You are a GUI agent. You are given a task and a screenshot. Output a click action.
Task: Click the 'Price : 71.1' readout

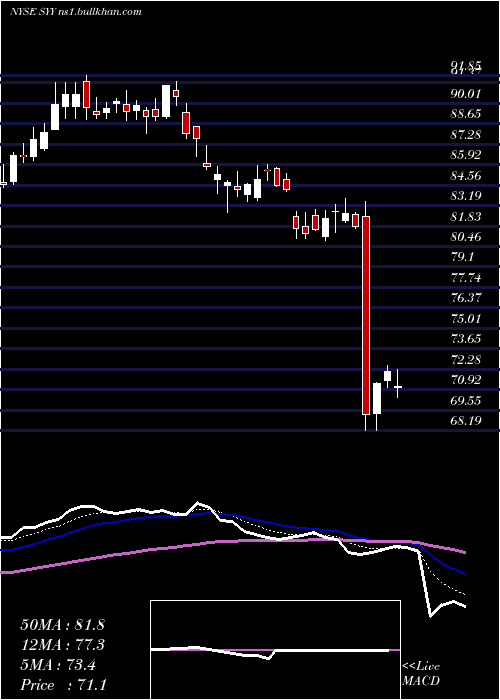62,685
